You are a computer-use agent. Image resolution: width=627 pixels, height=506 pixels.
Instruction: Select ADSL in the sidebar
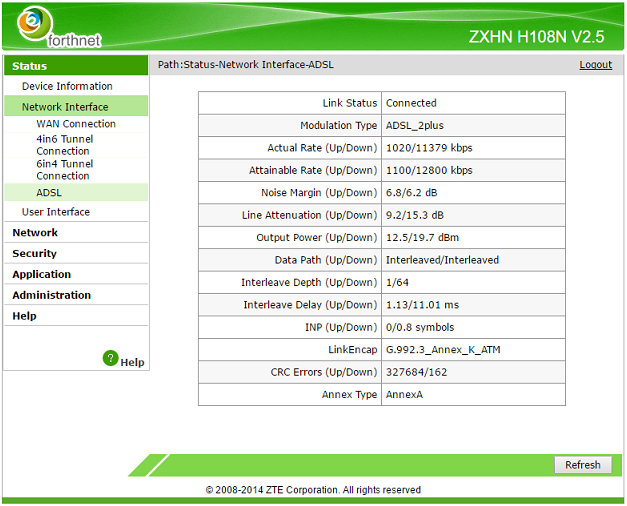click(x=76, y=192)
